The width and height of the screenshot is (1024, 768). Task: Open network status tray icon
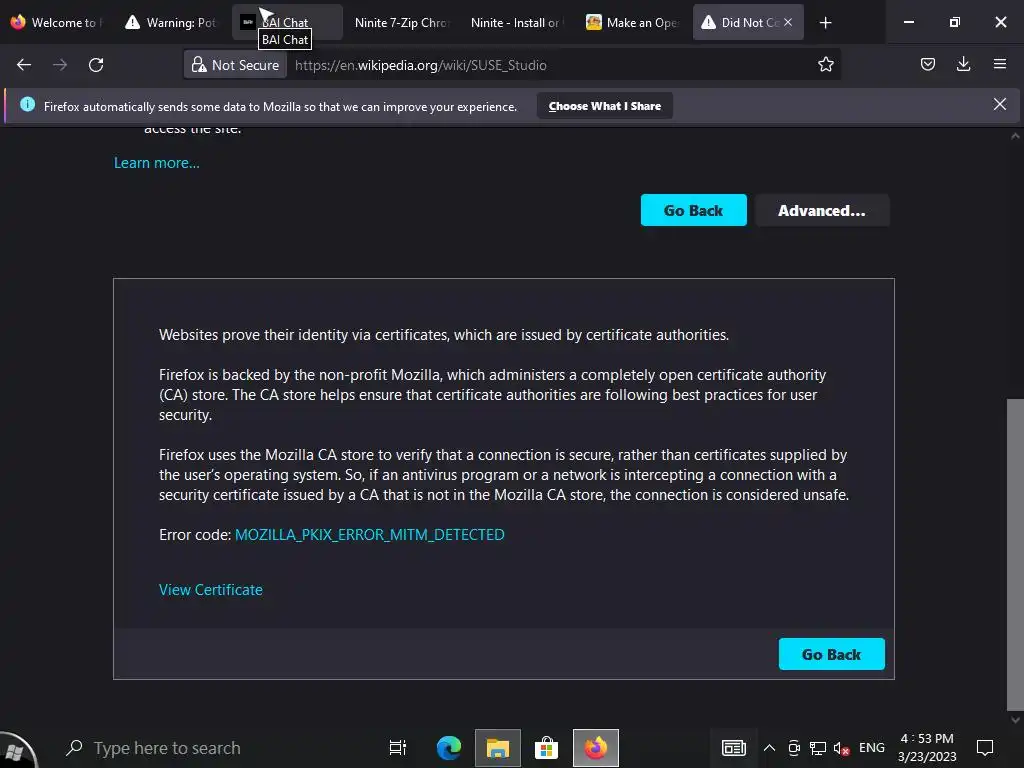pyautogui.click(x=817, y=748)
